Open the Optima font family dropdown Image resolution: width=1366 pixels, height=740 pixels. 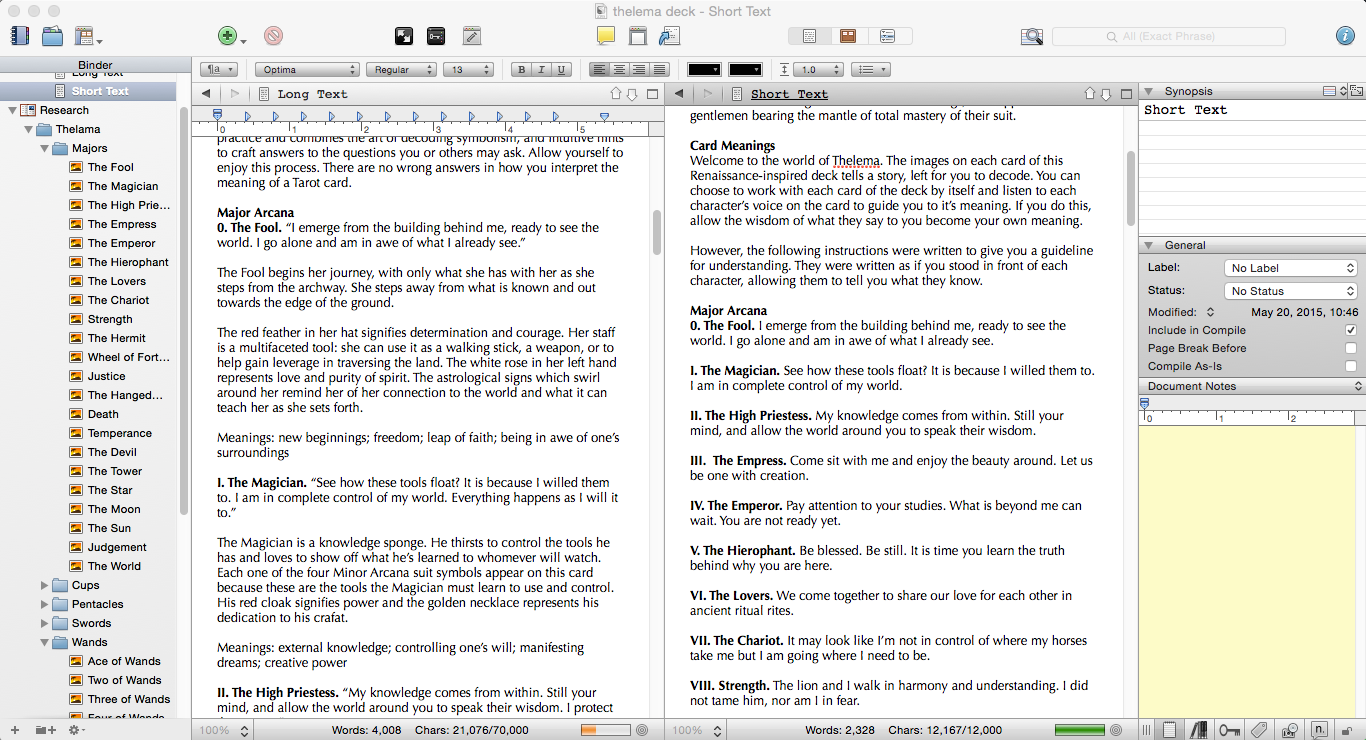307,70
